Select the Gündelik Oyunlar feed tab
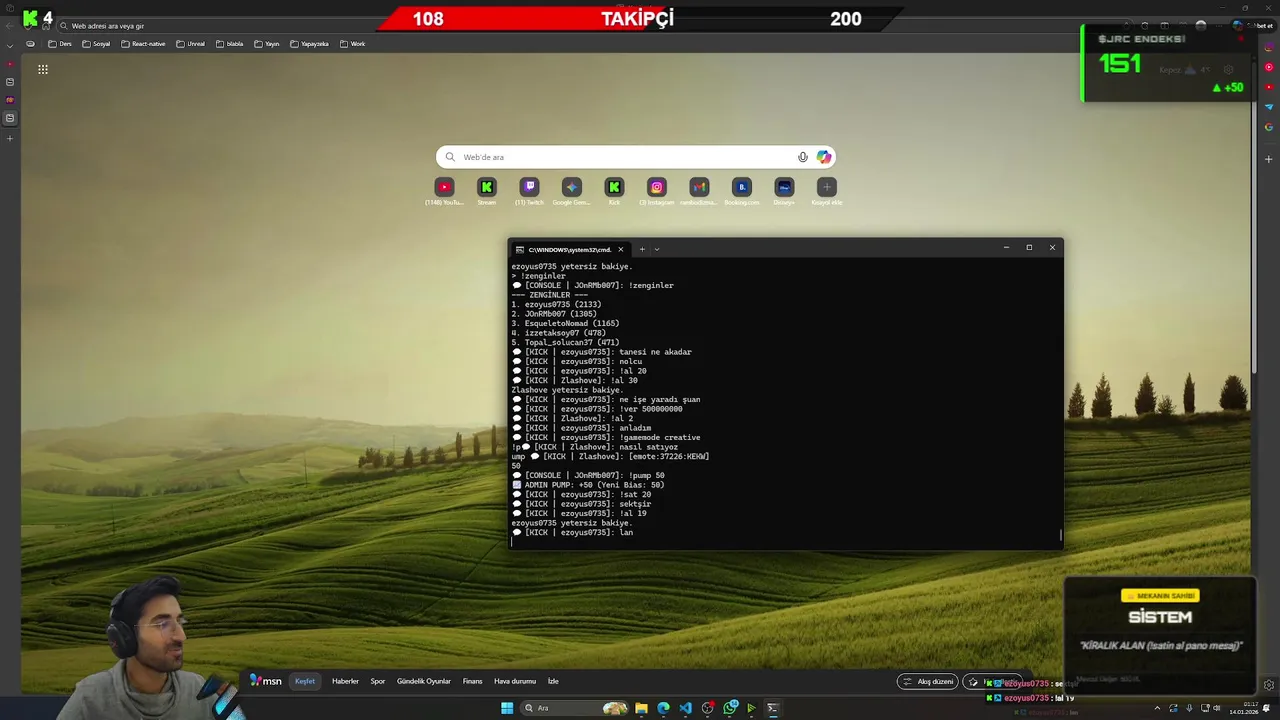Screen dimensions: 1280x720 tap(424, 681)
